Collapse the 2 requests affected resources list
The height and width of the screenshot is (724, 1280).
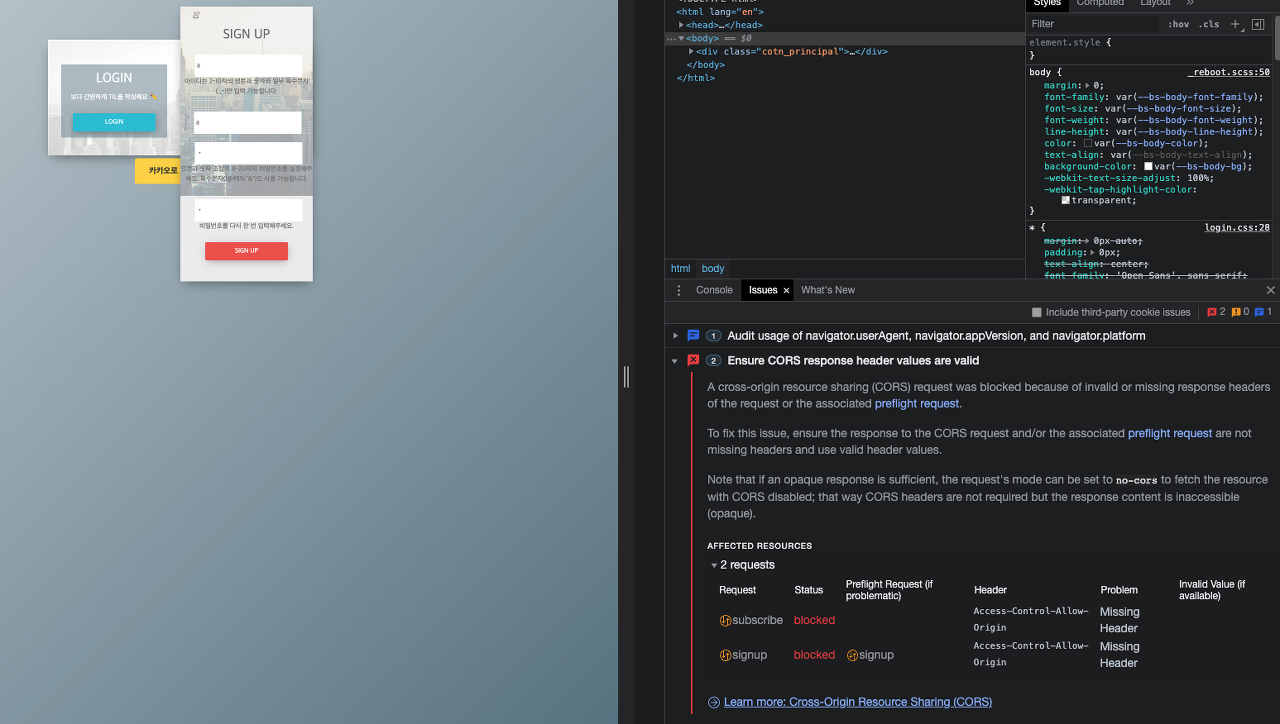pyautogui.click(x=714, y=566)
